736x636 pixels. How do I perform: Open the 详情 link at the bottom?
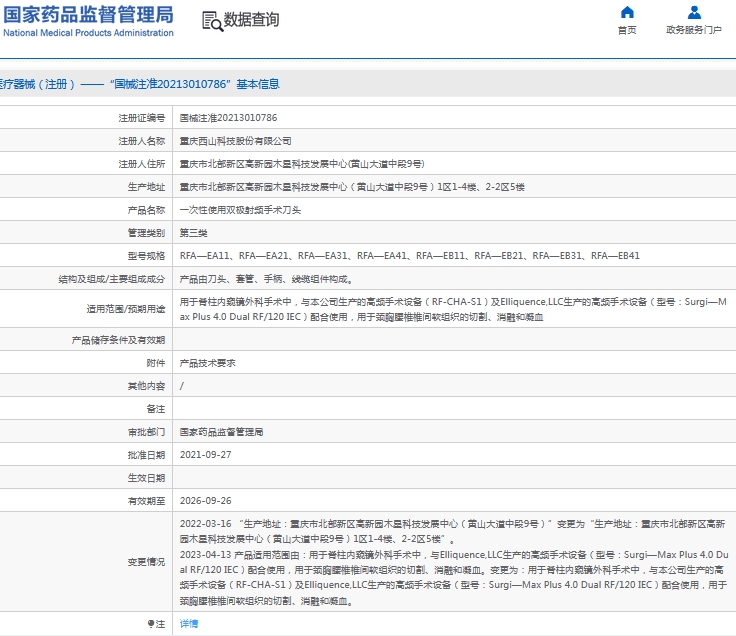pos(189,623)
